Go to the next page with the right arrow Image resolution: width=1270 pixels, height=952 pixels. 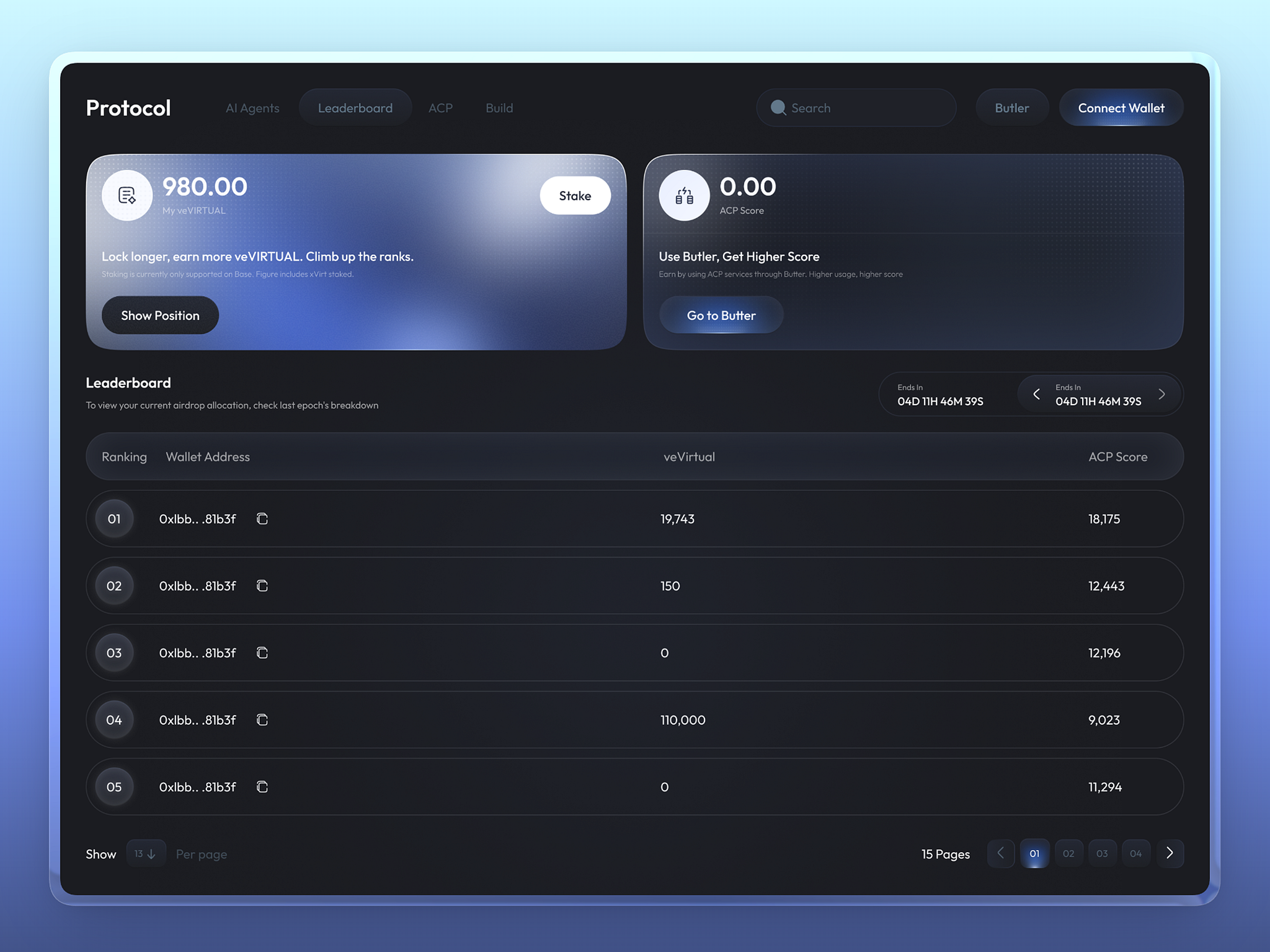pos(1171,853)
